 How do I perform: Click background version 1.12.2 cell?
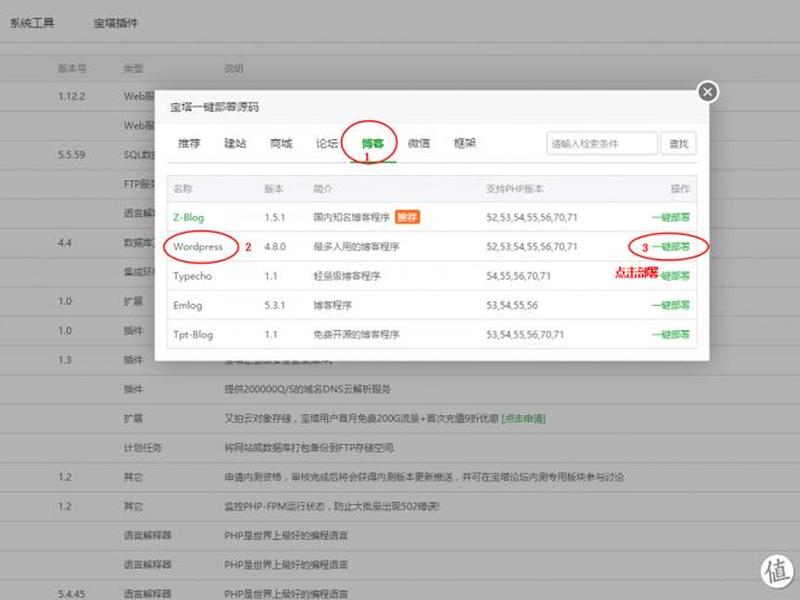click(x=71, y=96)
